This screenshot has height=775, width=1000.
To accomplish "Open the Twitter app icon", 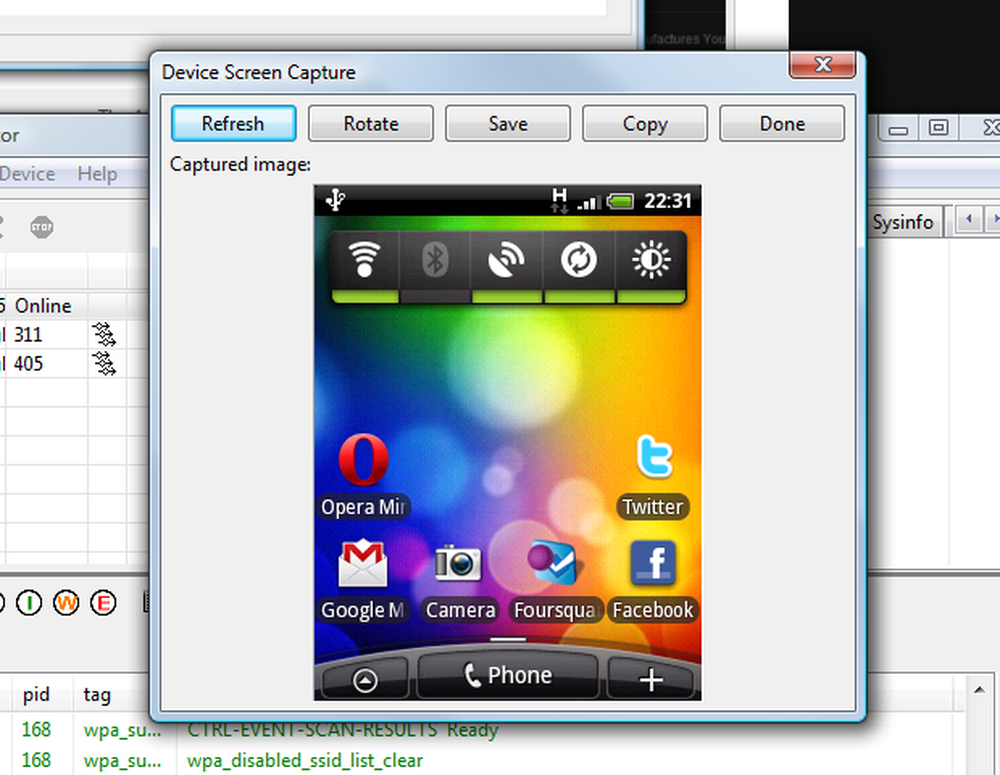I will 653,475.
